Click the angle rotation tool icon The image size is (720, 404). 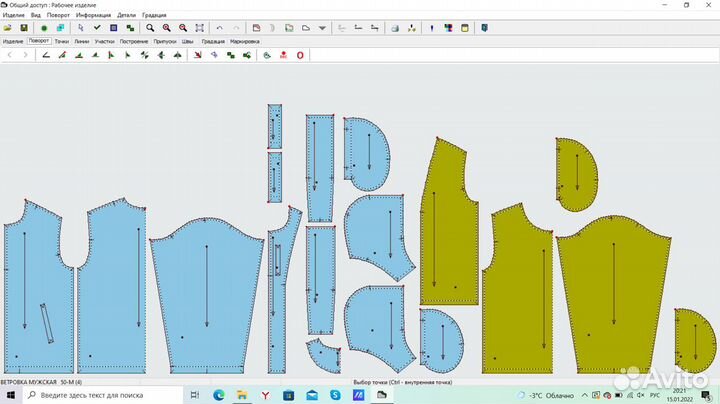[x=46, y=55]
